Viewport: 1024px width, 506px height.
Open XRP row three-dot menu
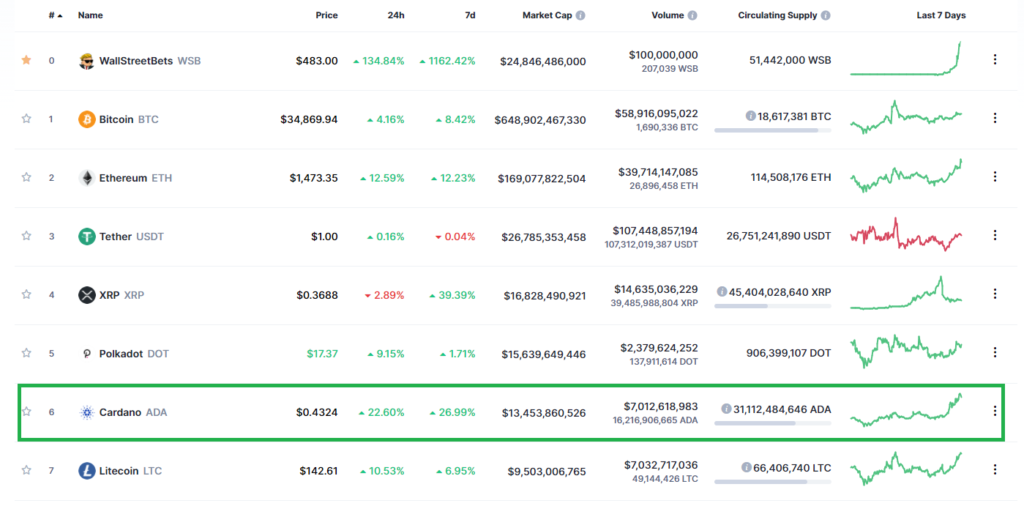pyautogui.click(x=995, y=293)
